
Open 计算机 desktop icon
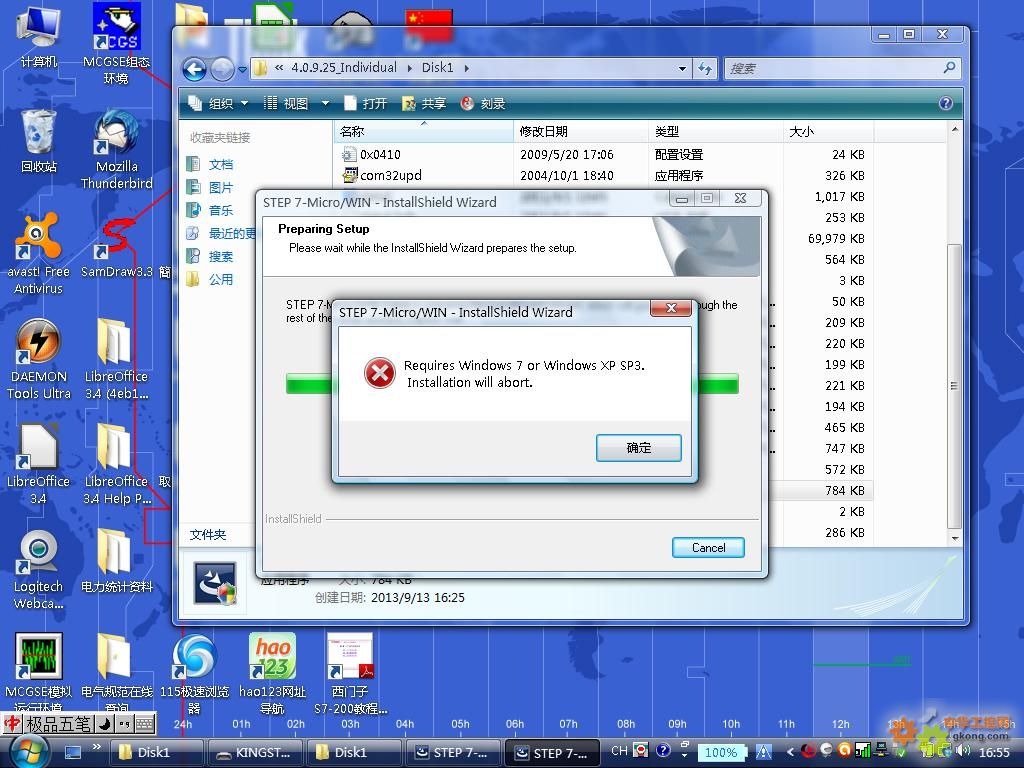[x=38, y=36]
